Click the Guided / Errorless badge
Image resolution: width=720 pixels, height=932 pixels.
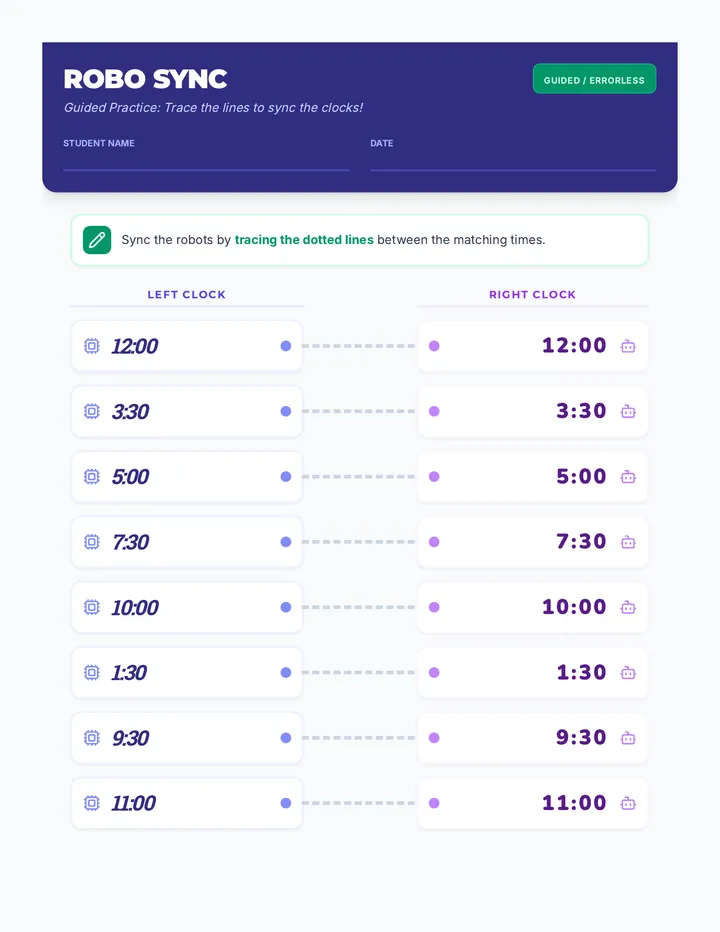595,79
